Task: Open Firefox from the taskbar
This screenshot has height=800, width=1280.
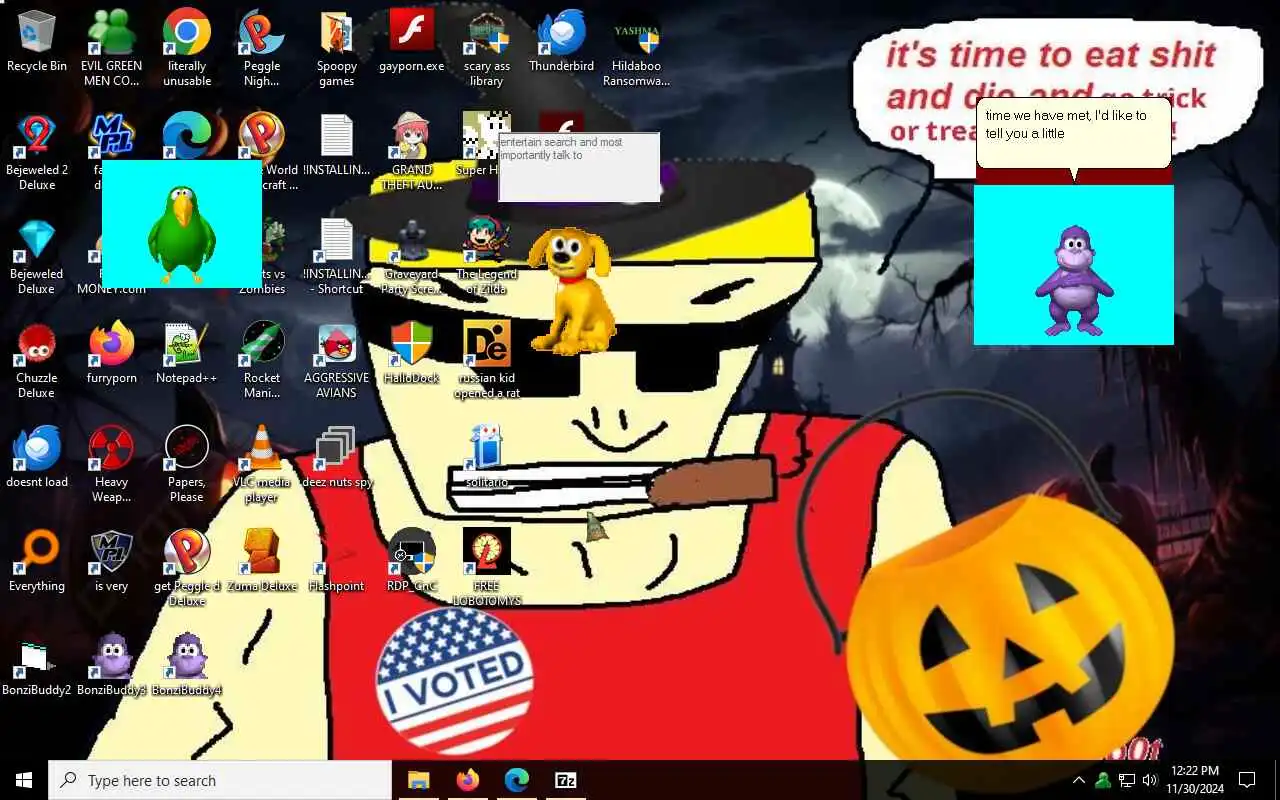Action: click(467, 780)
